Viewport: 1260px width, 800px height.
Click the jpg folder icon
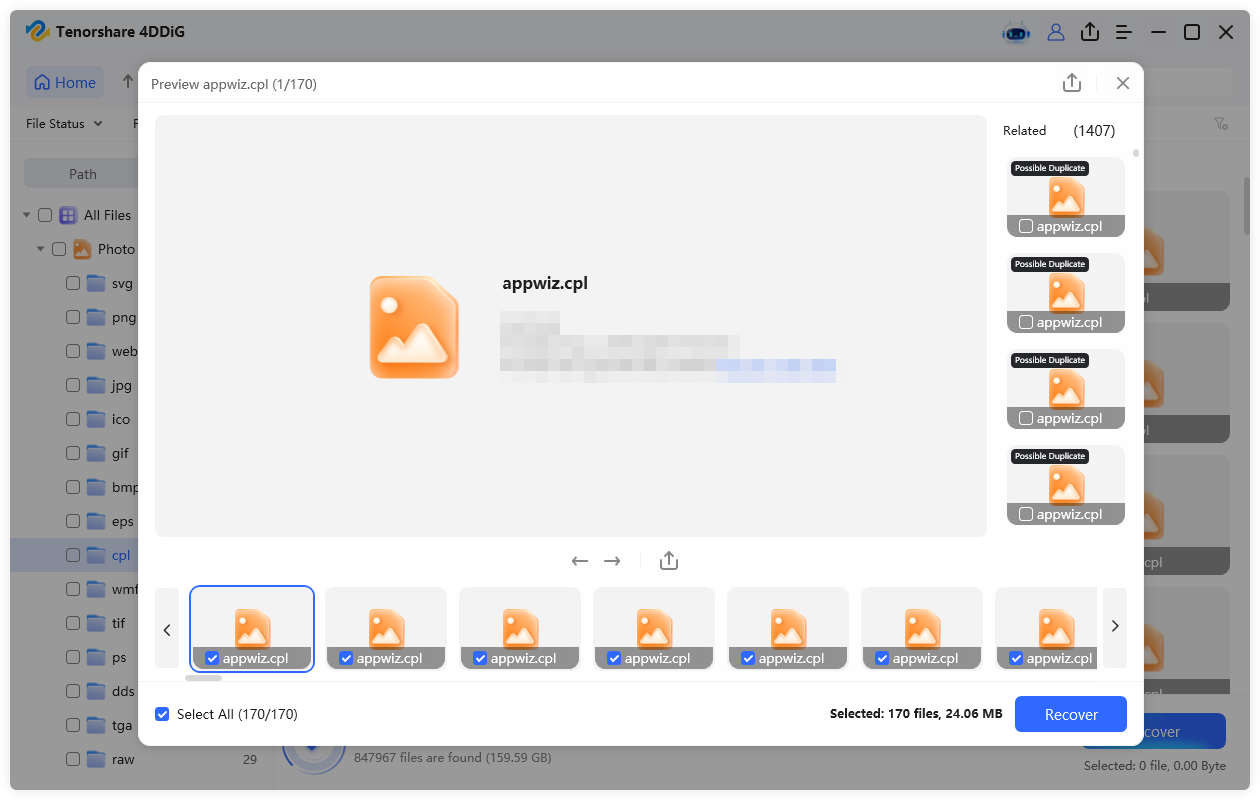pos(96,385)
